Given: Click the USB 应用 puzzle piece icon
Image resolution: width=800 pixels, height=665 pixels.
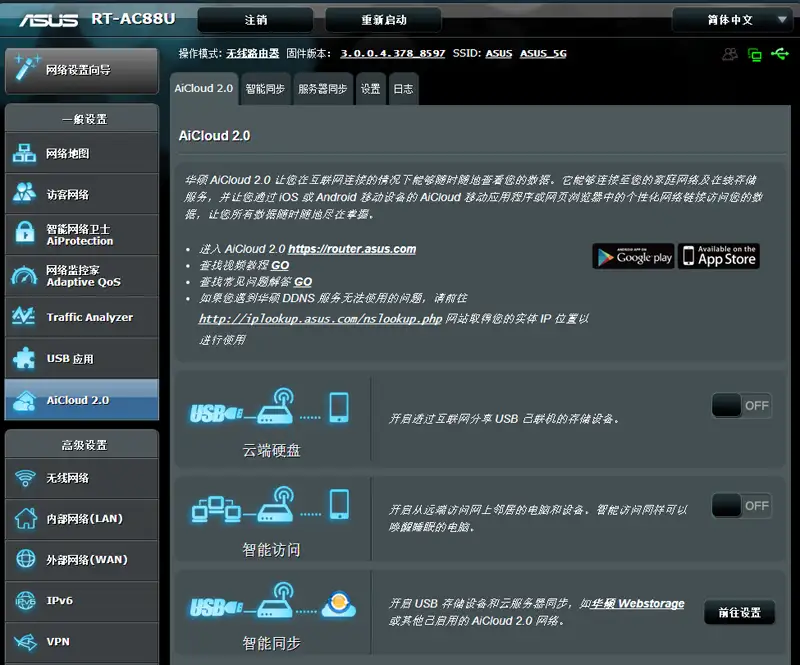Looking at the screenshot, I should (24, 358).
